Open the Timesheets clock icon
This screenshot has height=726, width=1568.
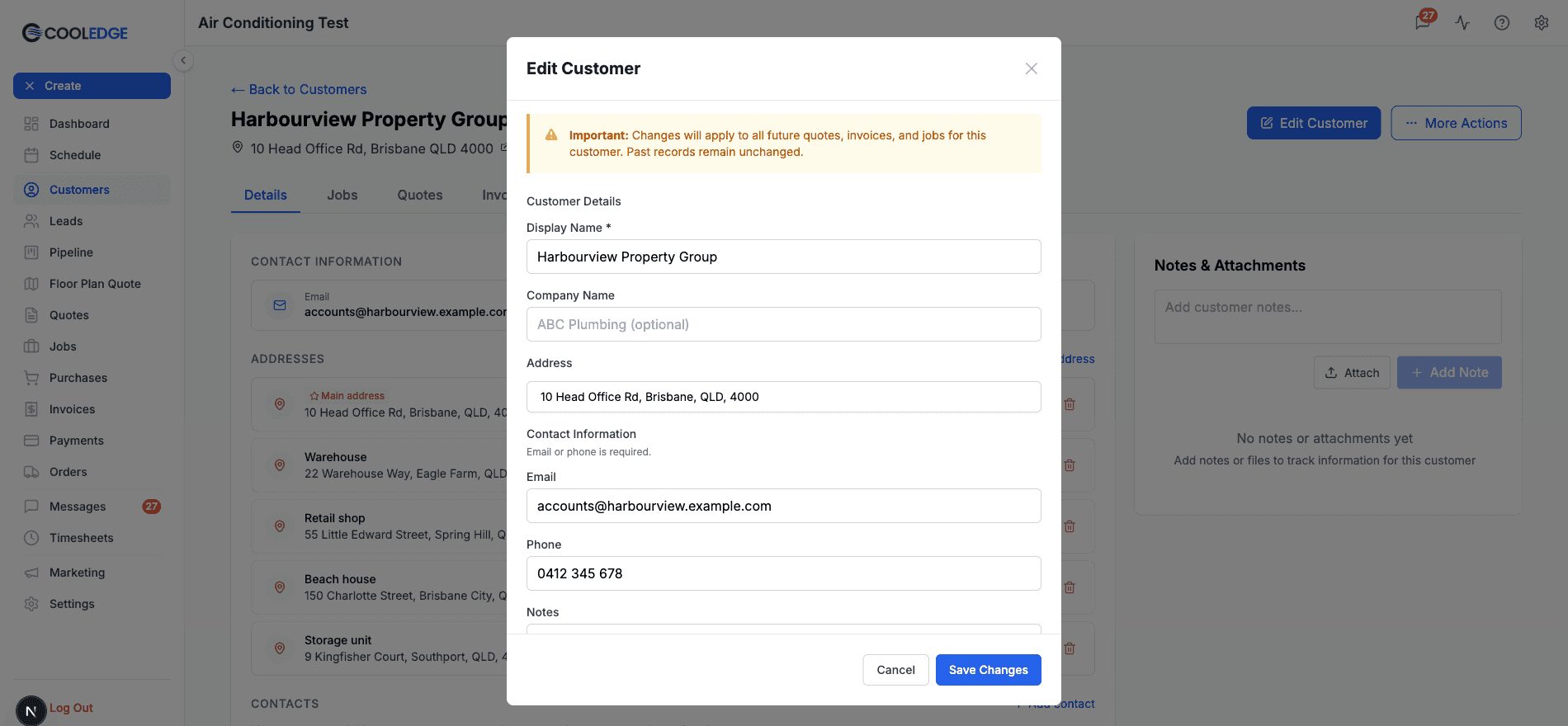pyautogui.click(x=31, y=538)
